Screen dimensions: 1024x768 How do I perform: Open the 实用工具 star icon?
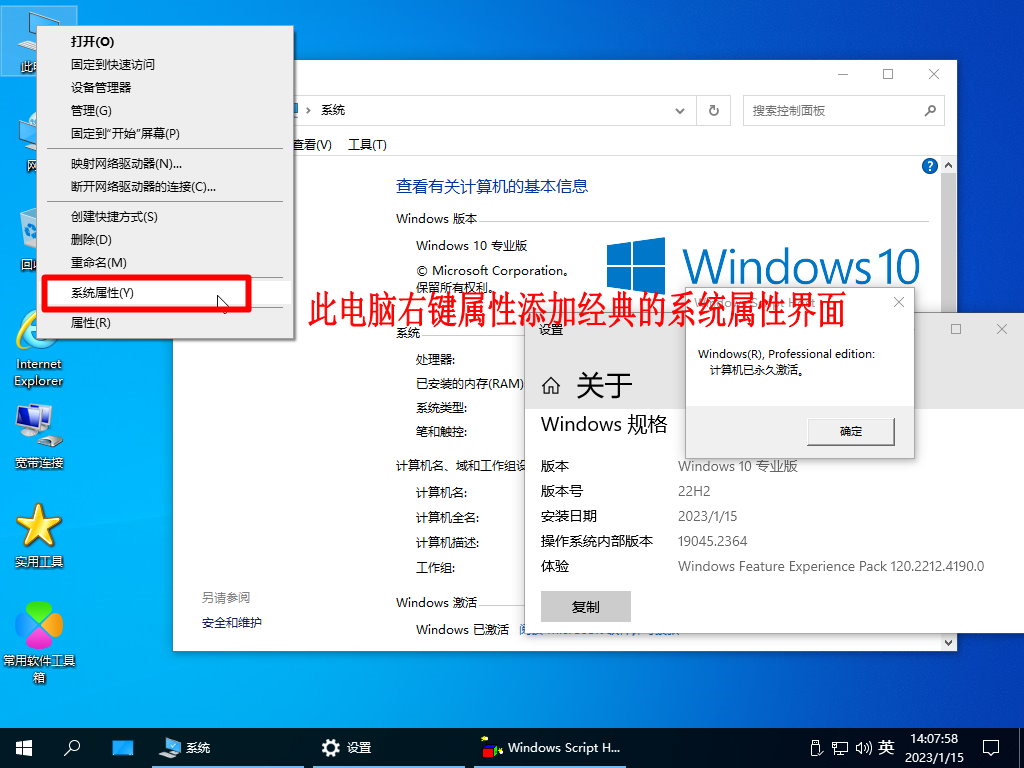pyautogui.click(x=39, y=535)
